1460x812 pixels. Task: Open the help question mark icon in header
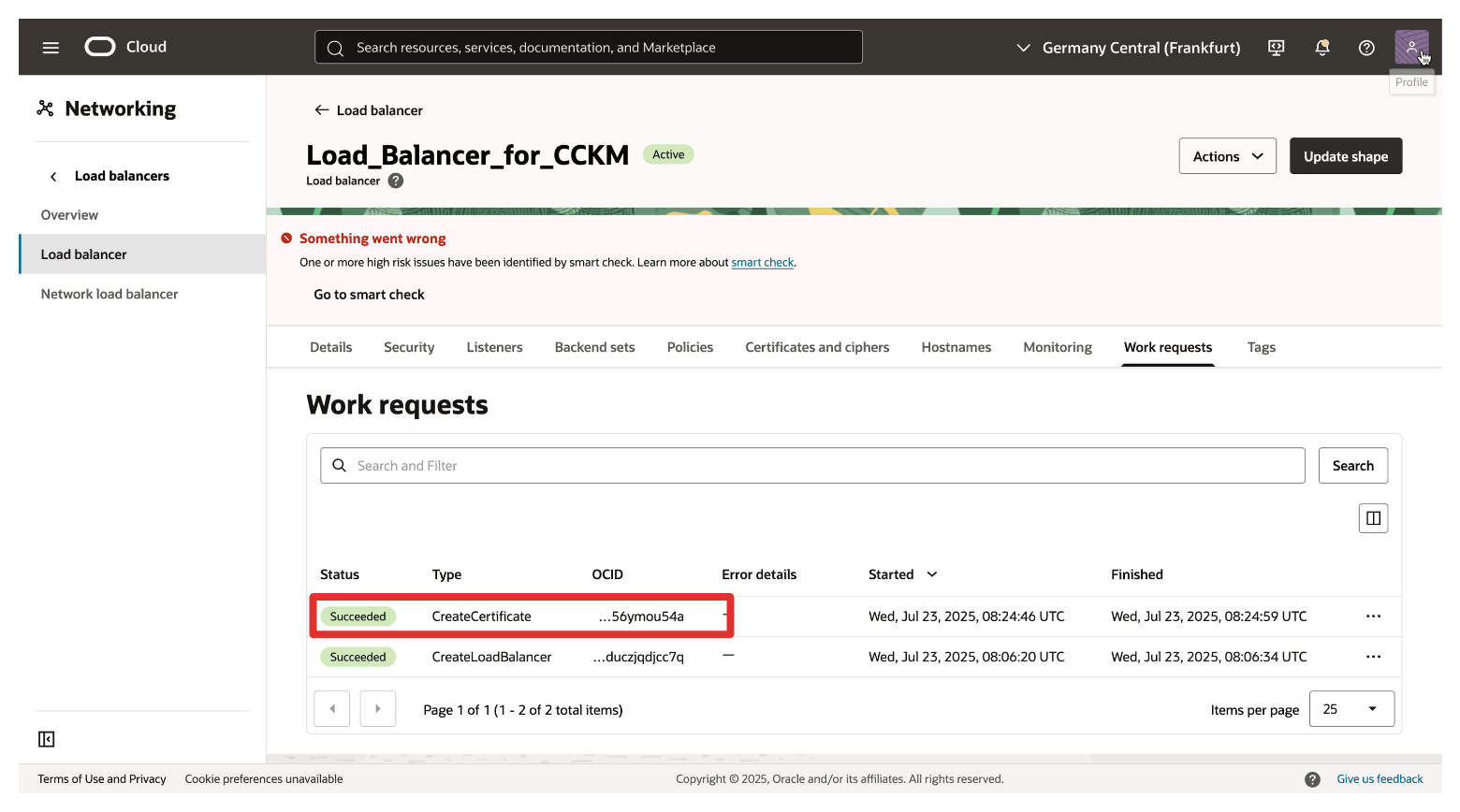[x=1366, y=48]
